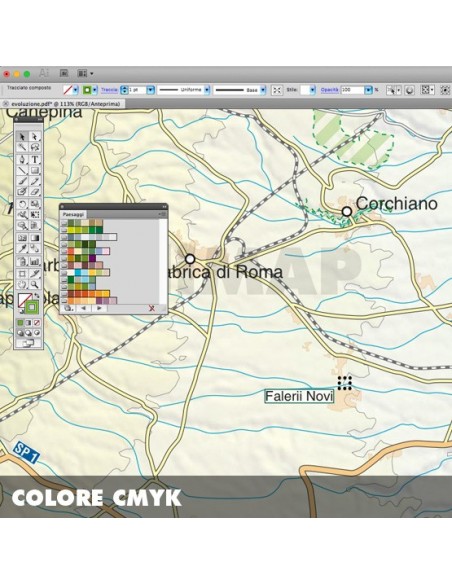Click the Opacità value field
The height and width of the screenshot is (584, 452).
tap(353, 90)
